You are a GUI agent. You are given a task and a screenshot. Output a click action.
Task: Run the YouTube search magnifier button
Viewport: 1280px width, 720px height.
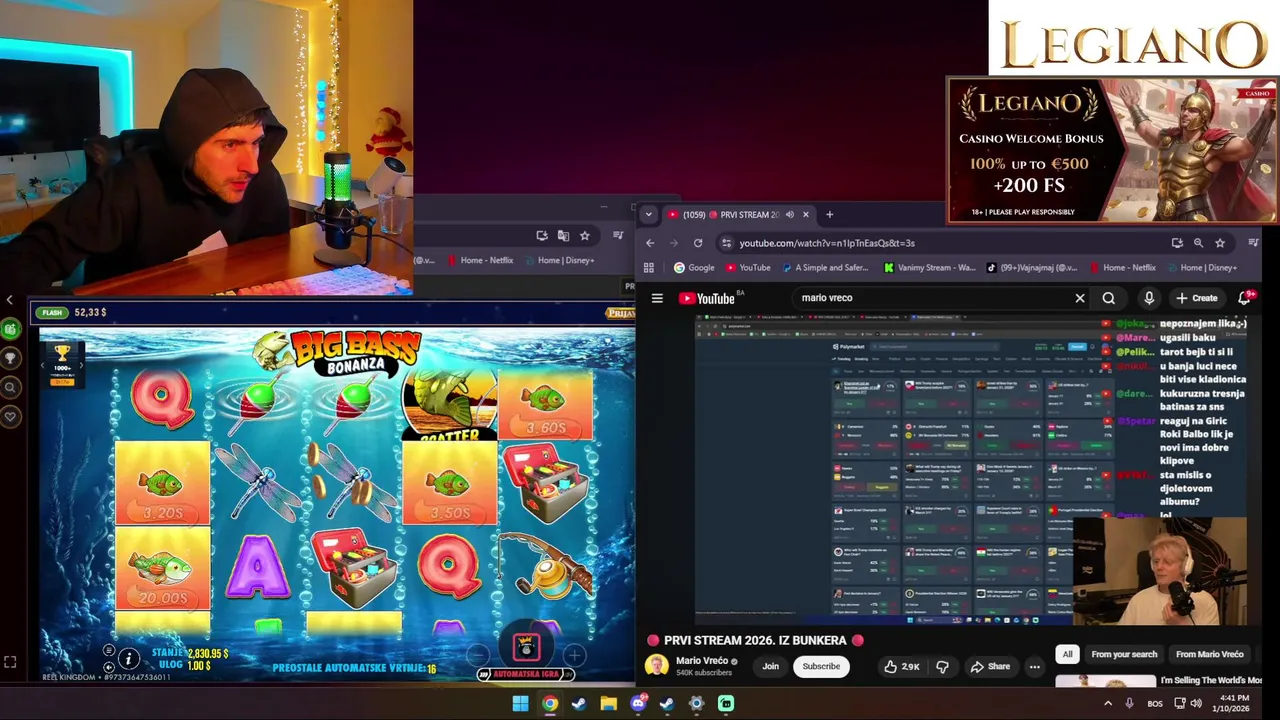pos(1108,298)
